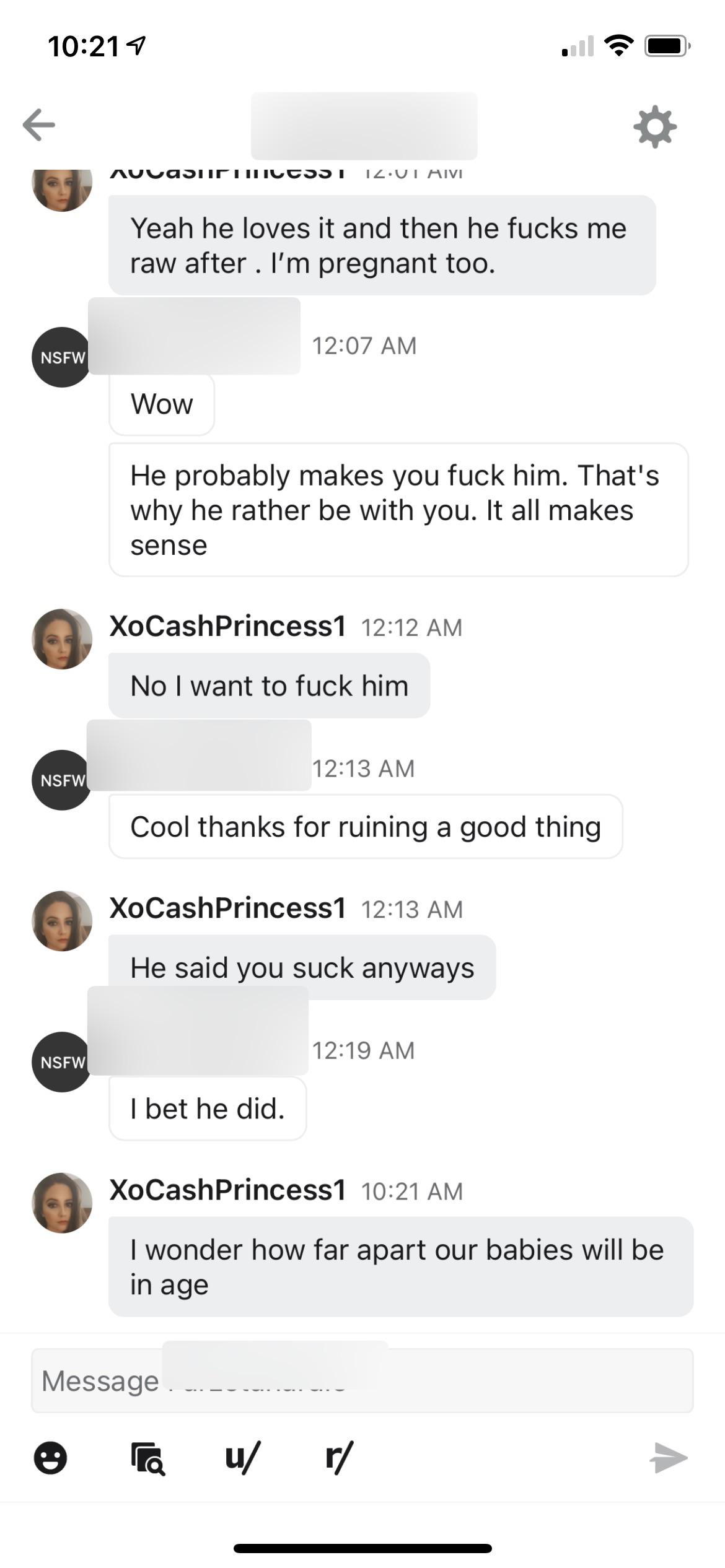Insert a subreddit link with r/ button
The image size is (725, 1568).
[339, 1457]
